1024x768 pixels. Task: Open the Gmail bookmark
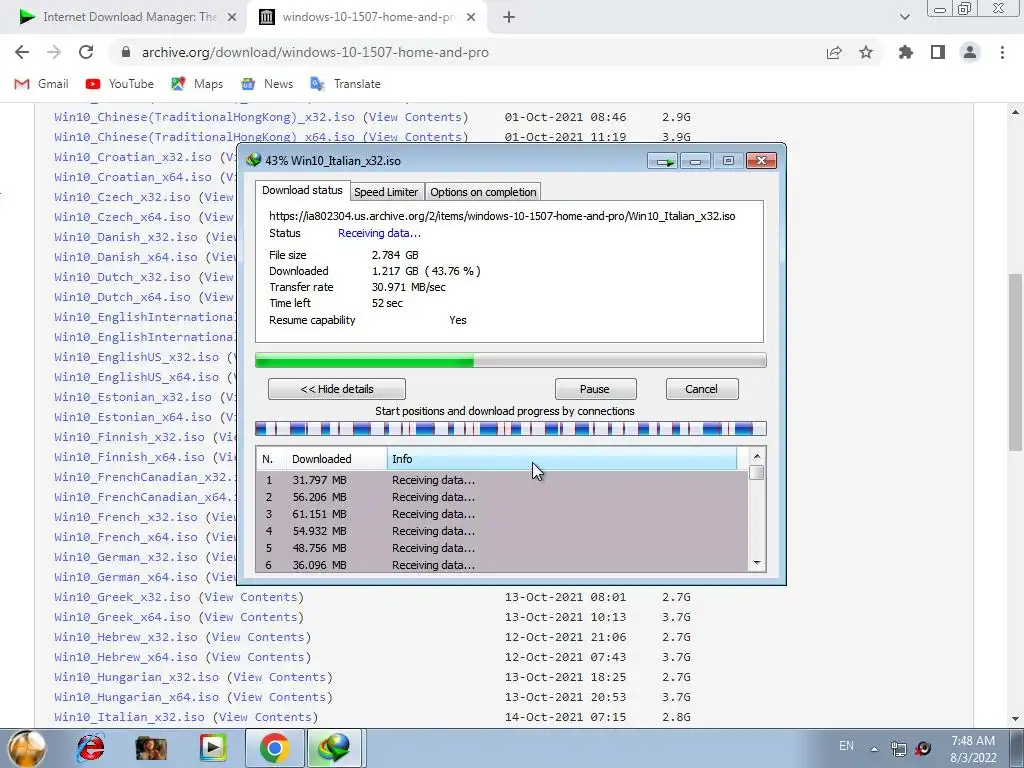pyautogui.click(x=42, y=84)
